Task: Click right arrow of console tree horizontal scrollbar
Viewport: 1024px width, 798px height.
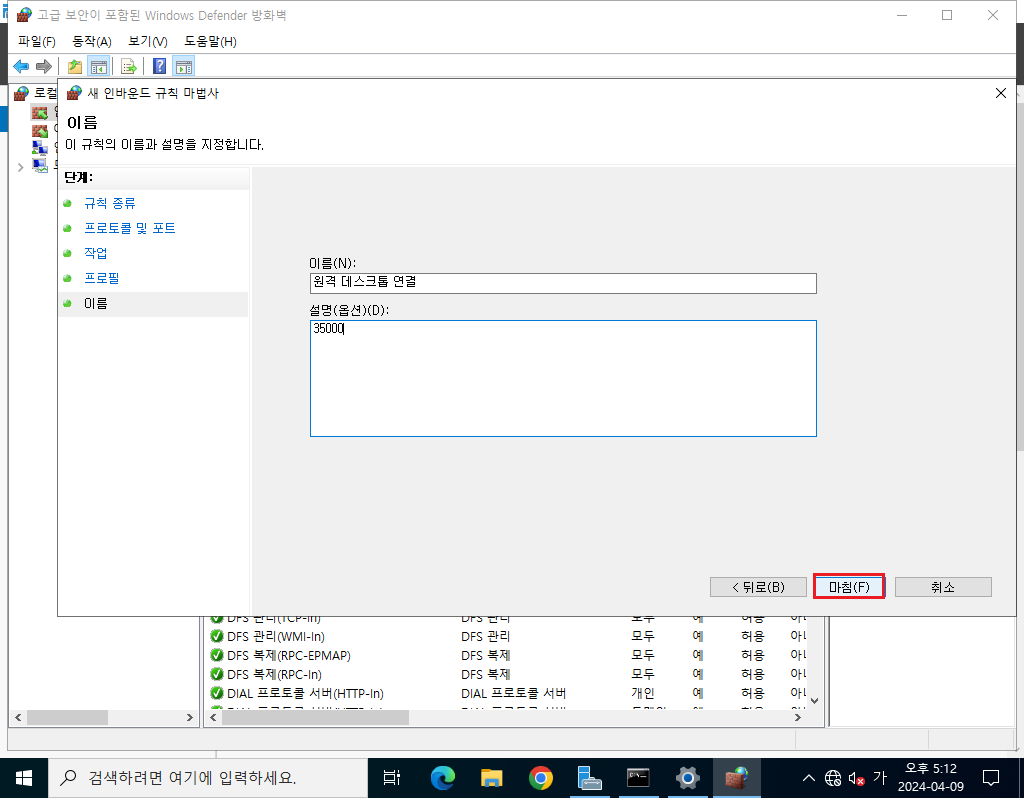Action: point(189,717)
